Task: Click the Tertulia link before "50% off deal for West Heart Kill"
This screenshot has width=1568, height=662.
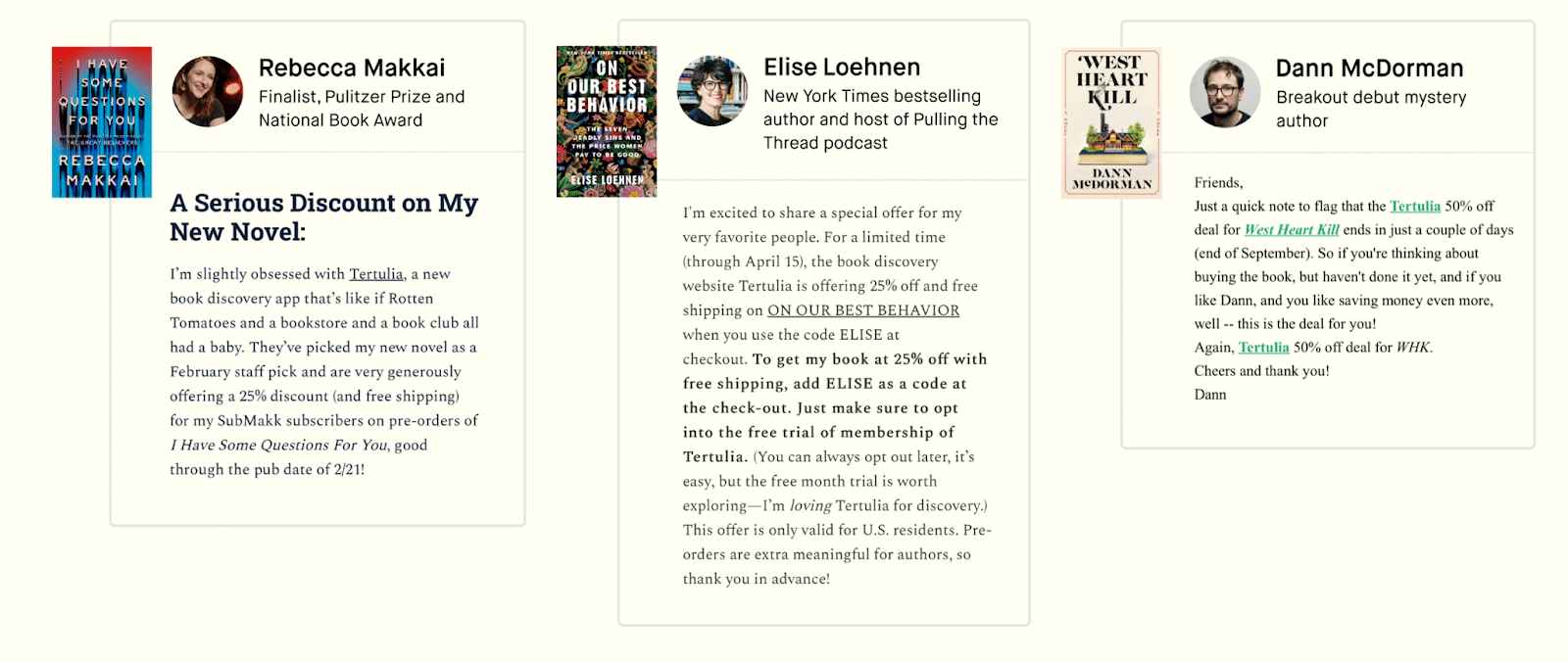Action: click(1415, 207)
